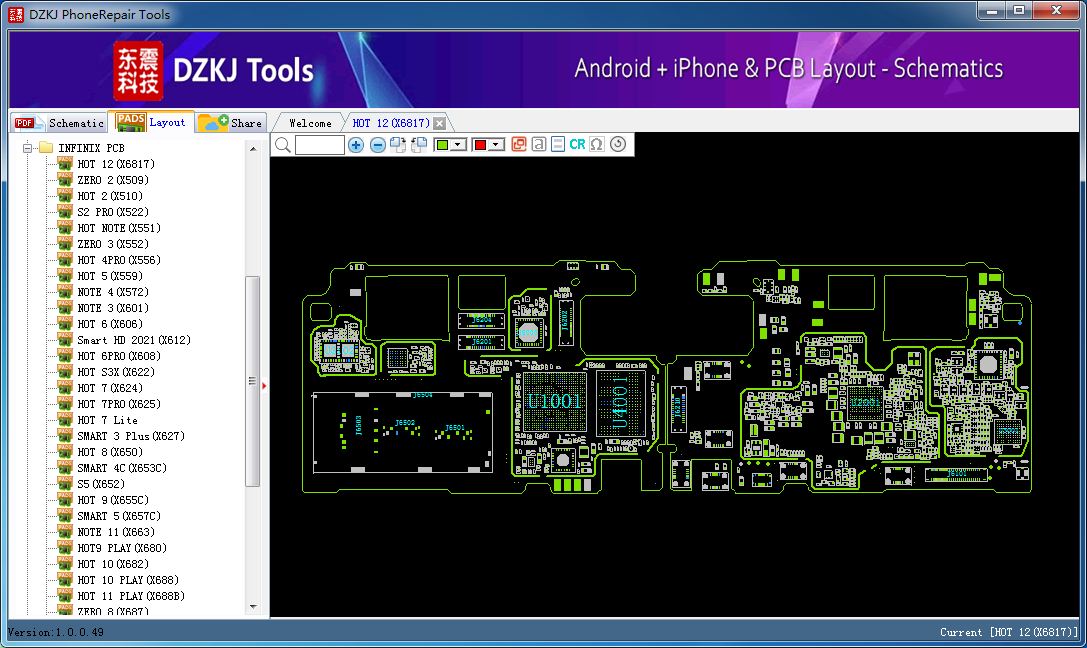Close the HOT 12 (X6817) tab
Viewport: 1087px width, 648px height.
click(x=440, y=123)
